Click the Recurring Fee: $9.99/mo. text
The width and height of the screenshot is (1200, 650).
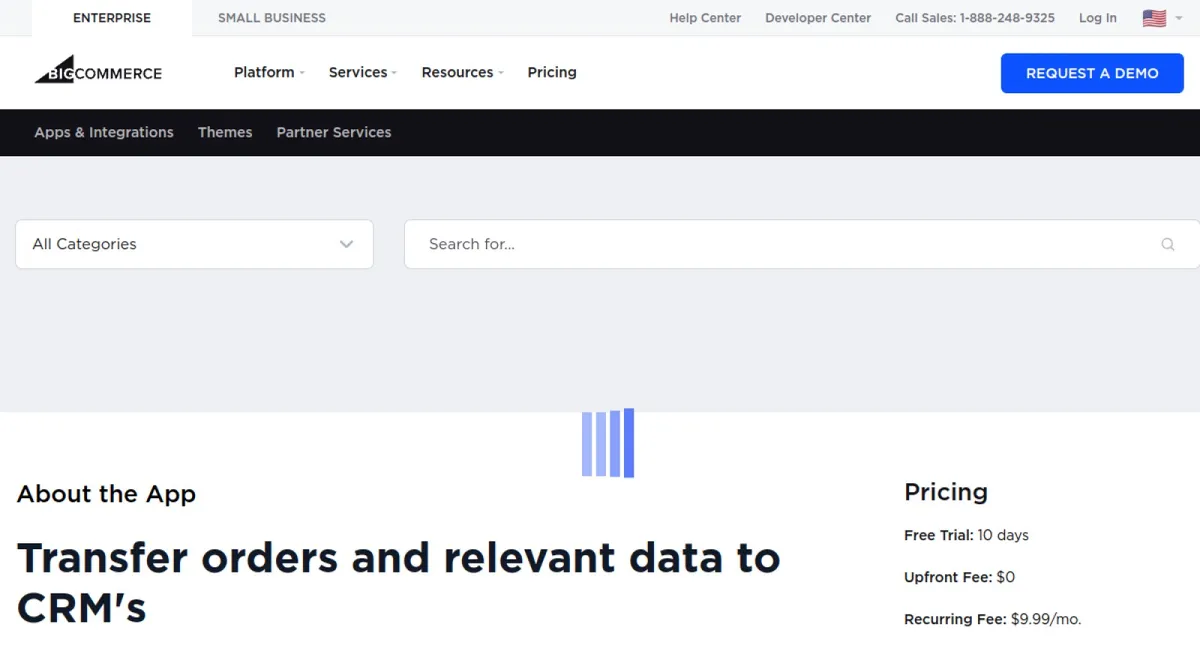992,619
